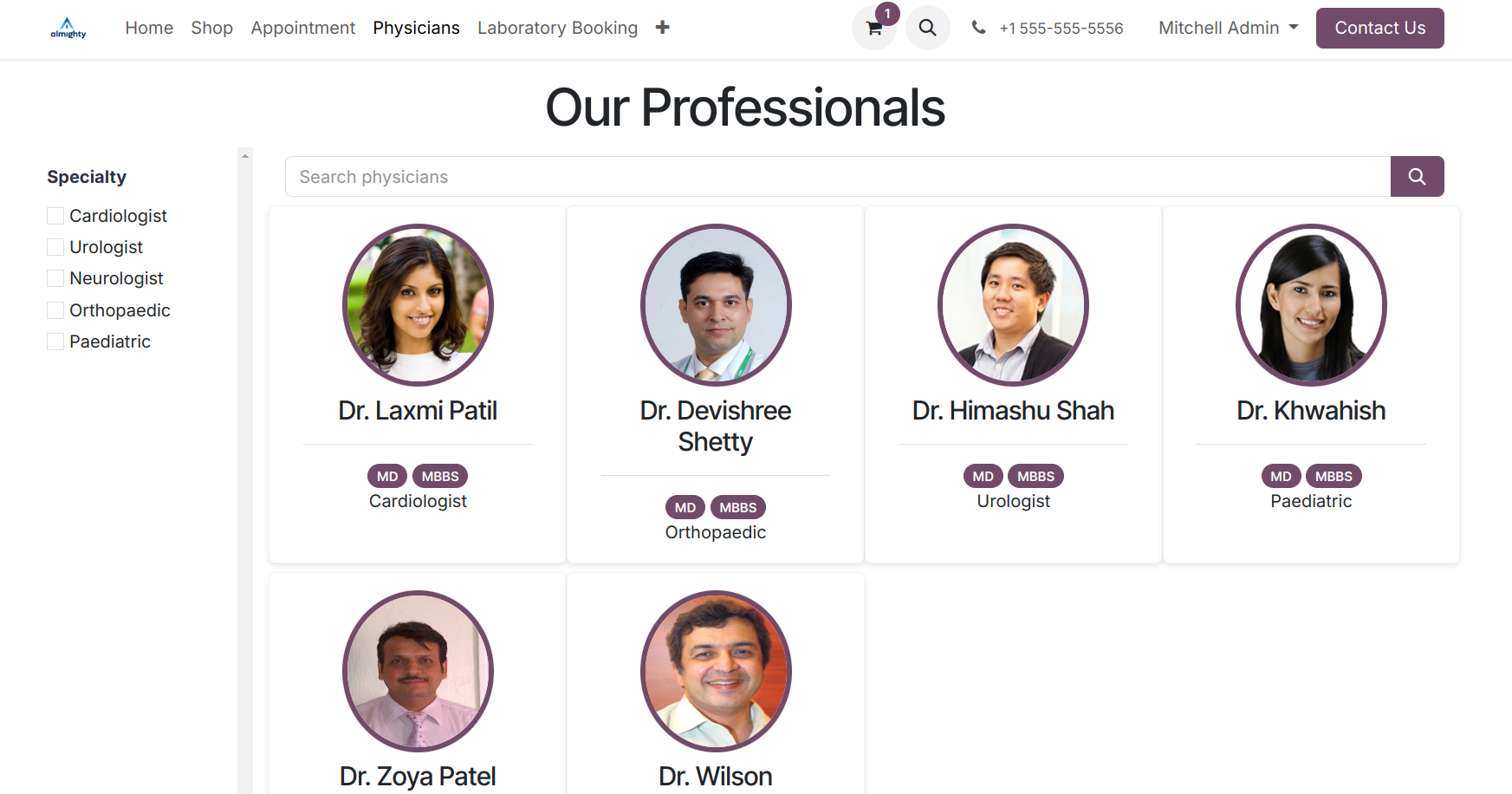Toggle the Orthopaedic filter checkbox
Image resolution: width=1512 pixels, height=794 pixels.
point(55,310)
